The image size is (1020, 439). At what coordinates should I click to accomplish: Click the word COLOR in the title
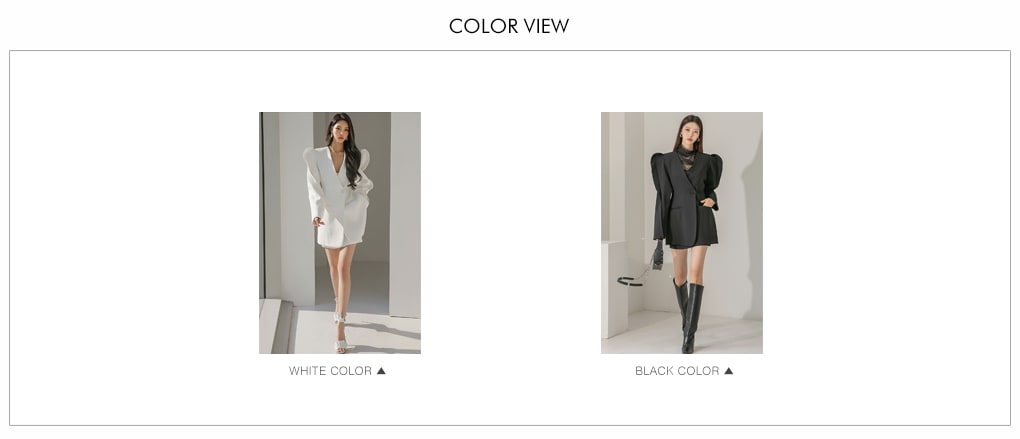coord(483,26)
